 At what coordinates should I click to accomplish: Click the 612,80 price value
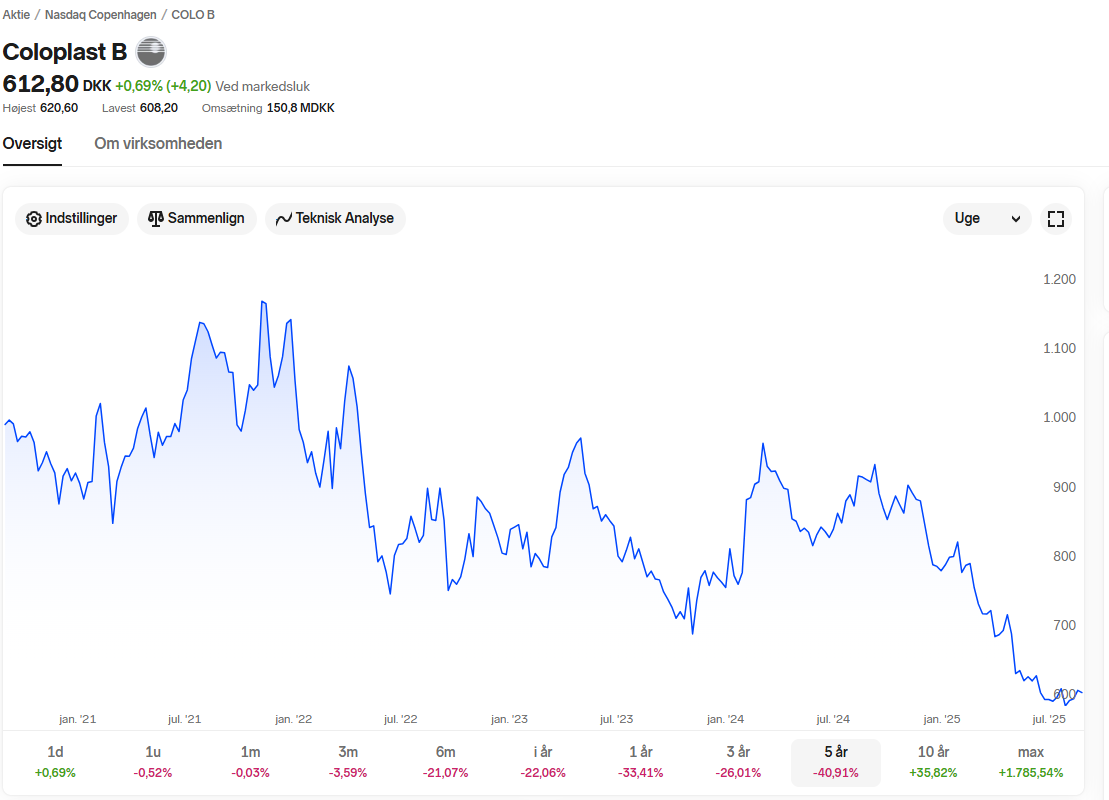[x=40, y=84]
